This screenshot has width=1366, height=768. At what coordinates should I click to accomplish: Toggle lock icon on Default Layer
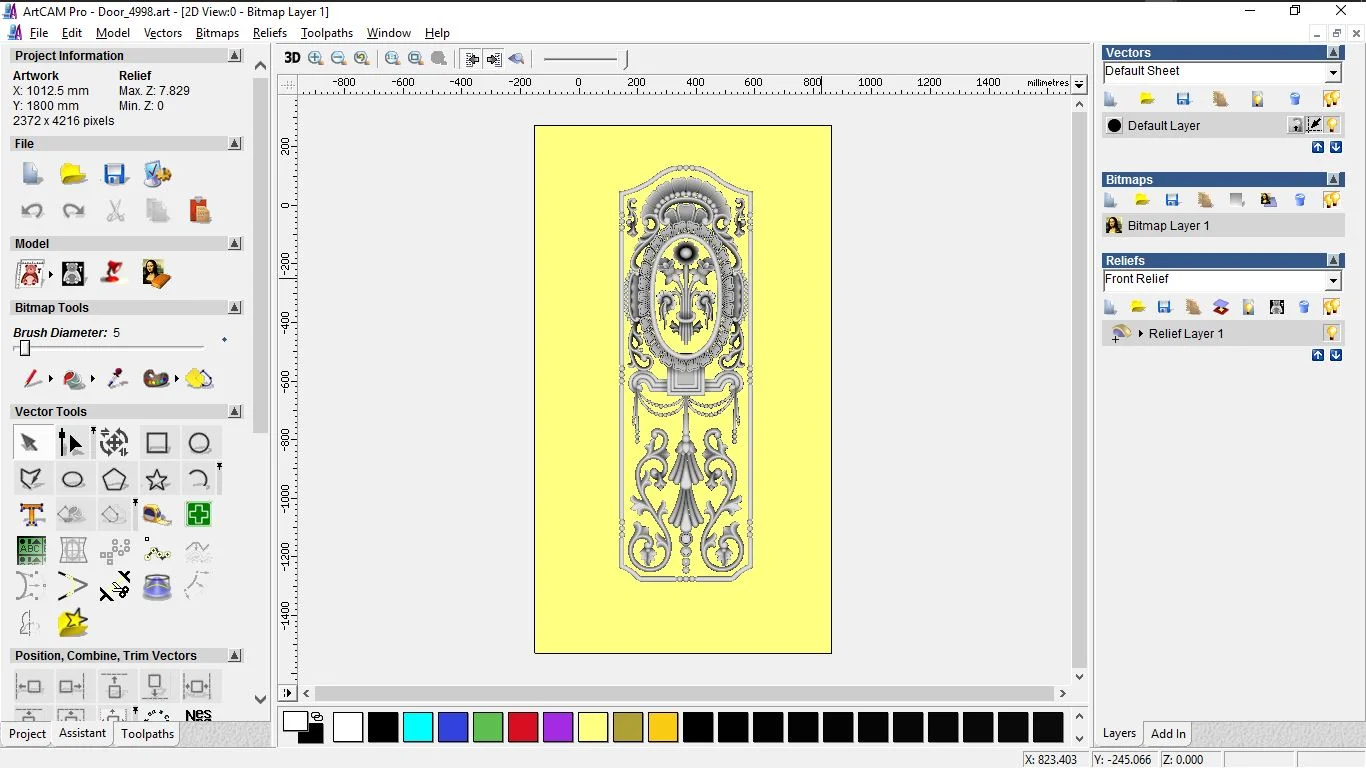(x=1296, y=125)
